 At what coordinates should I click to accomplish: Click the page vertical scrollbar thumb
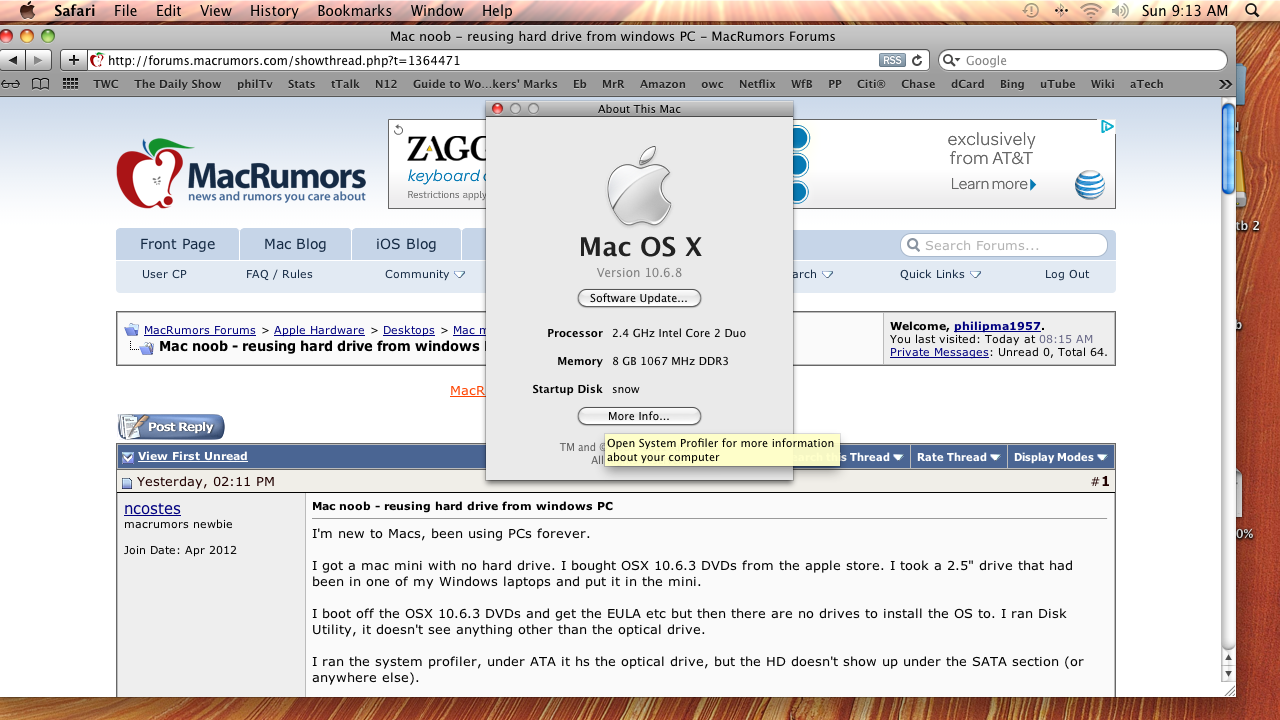pos(1228,150)
